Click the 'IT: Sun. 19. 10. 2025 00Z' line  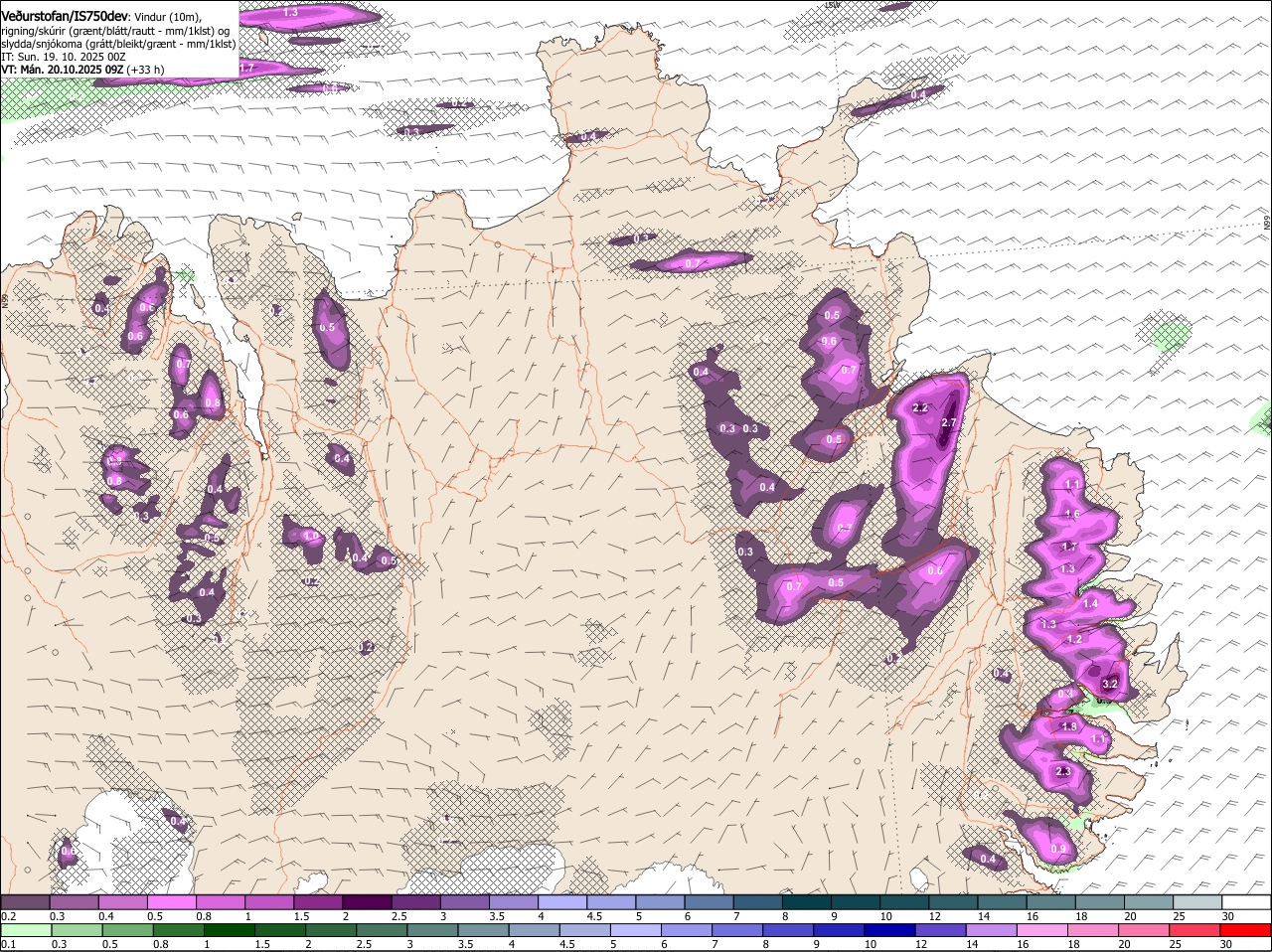[64, 57]
